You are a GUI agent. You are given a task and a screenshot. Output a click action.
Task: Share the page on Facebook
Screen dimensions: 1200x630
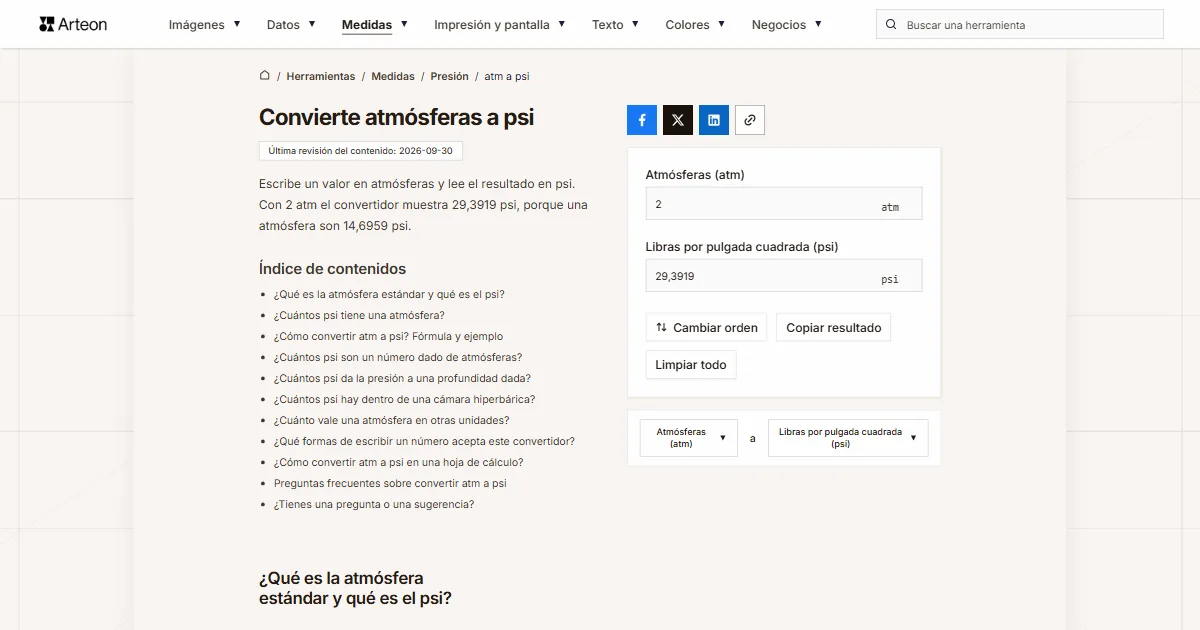pyautogui.click(x=642, y=120)
